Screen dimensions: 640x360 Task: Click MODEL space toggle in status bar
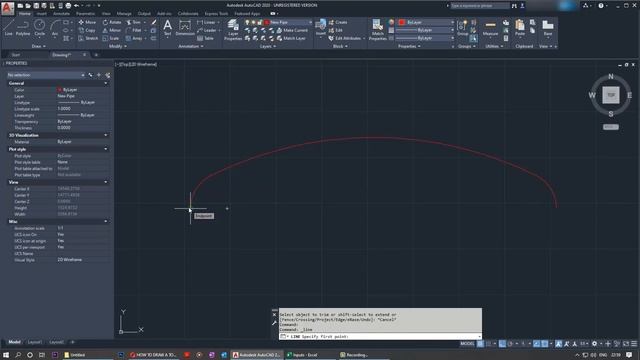tap(467, 344)
